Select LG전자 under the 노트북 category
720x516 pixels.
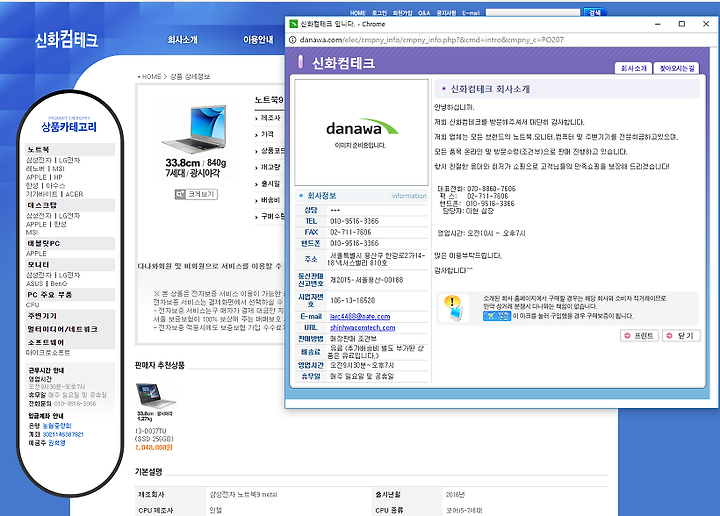(x=69, y=160)
